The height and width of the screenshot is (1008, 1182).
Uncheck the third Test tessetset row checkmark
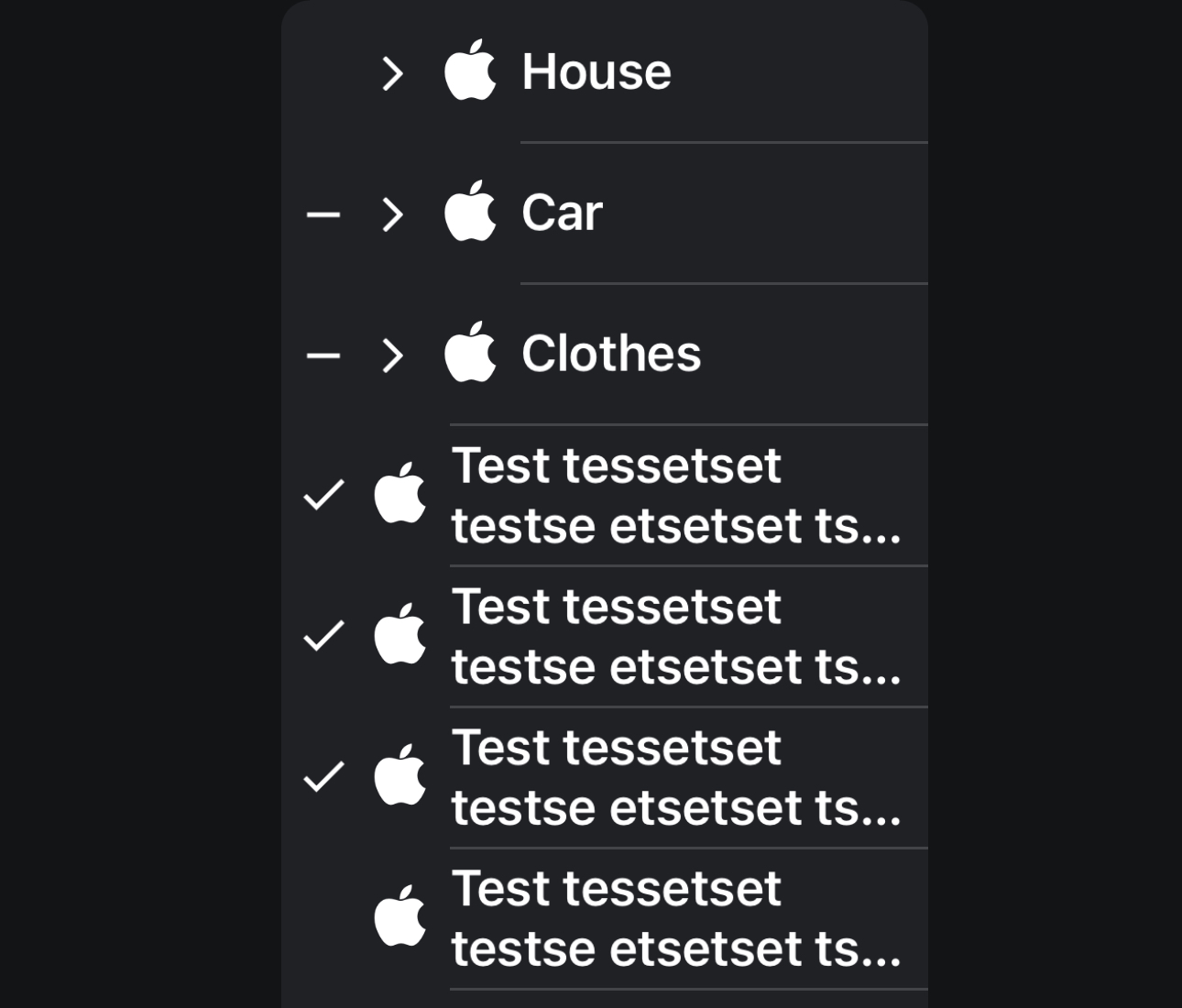pyautogui.click(x=323, y=777)
